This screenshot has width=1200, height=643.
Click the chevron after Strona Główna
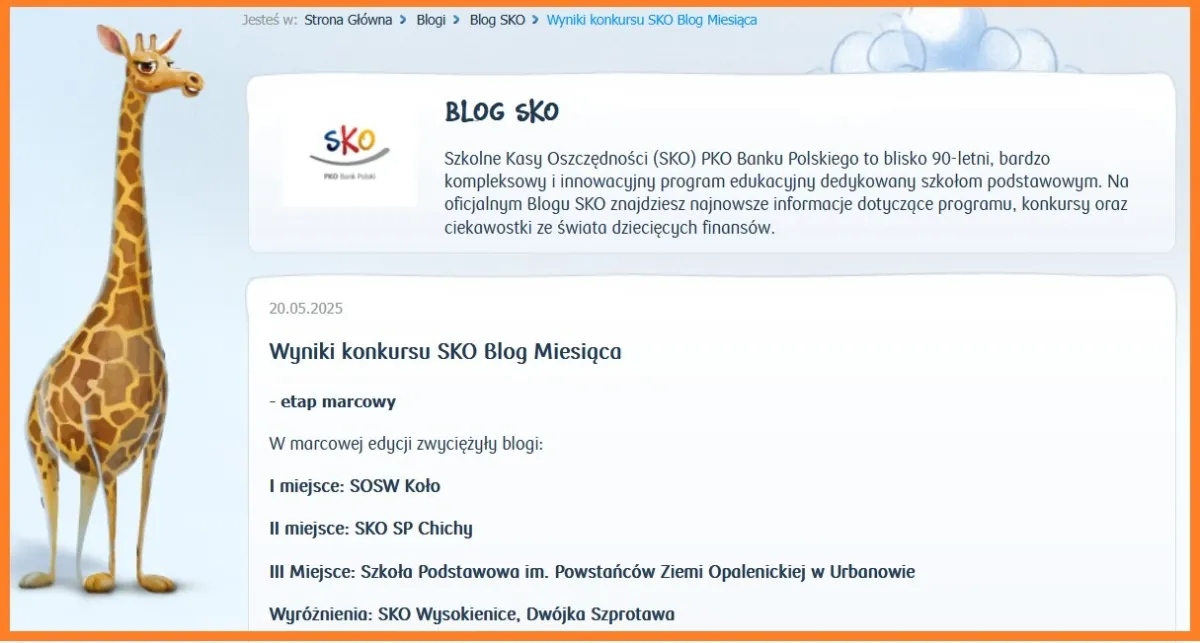(x=403, y=20)
